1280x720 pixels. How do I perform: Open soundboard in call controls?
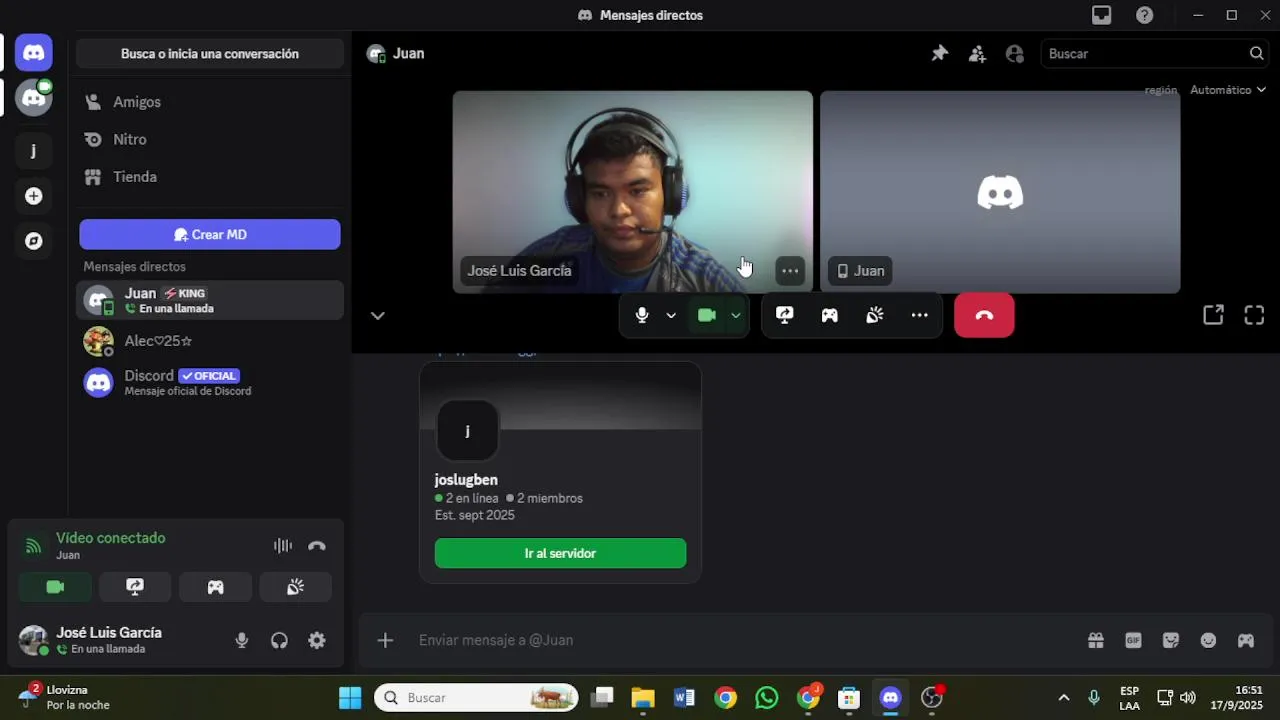(x=875, y=315)
